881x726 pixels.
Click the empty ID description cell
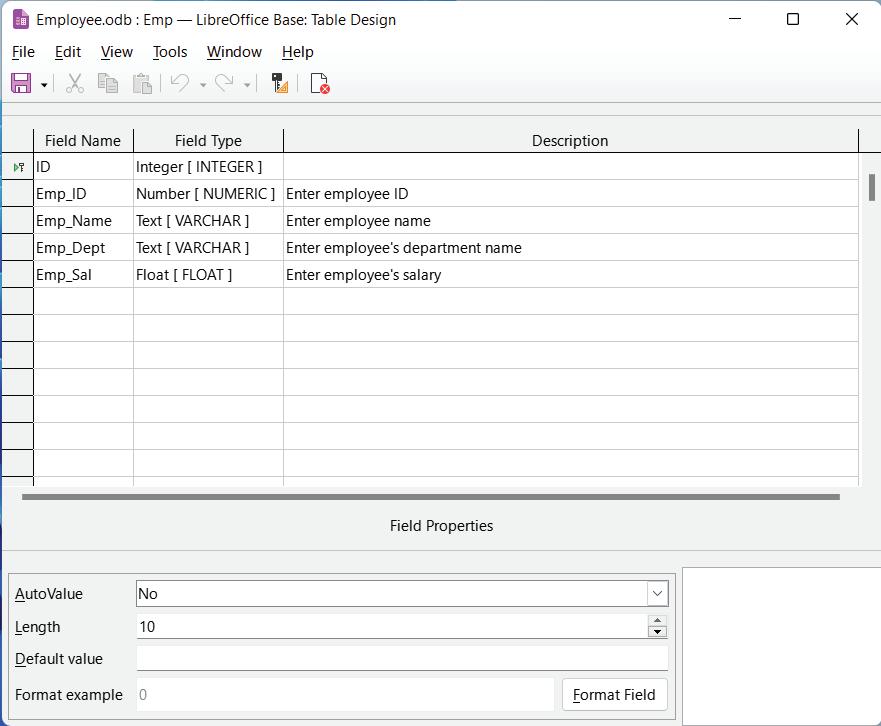pyautogui.click(x=571, y=167)
